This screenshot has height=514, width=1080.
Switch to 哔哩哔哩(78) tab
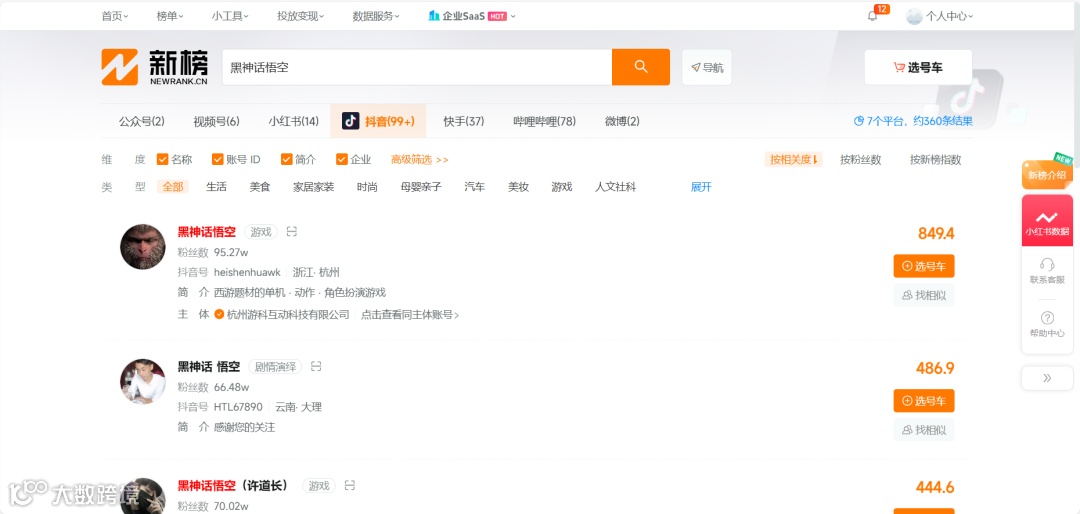(544, 121)
